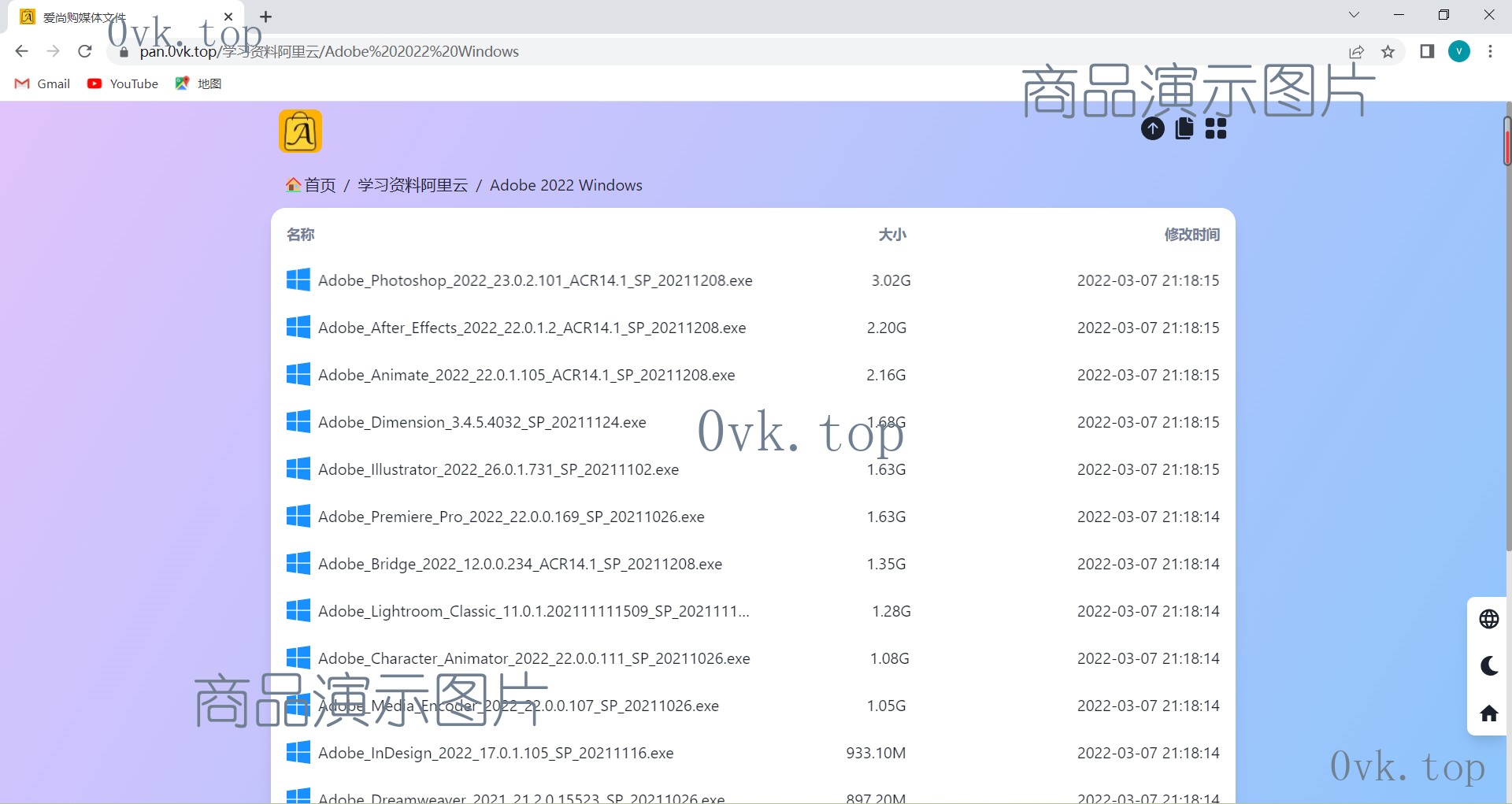1512x804 pixels.
Task: Click Windows icon beside Premiere Pro file
Action: (298, 516)
